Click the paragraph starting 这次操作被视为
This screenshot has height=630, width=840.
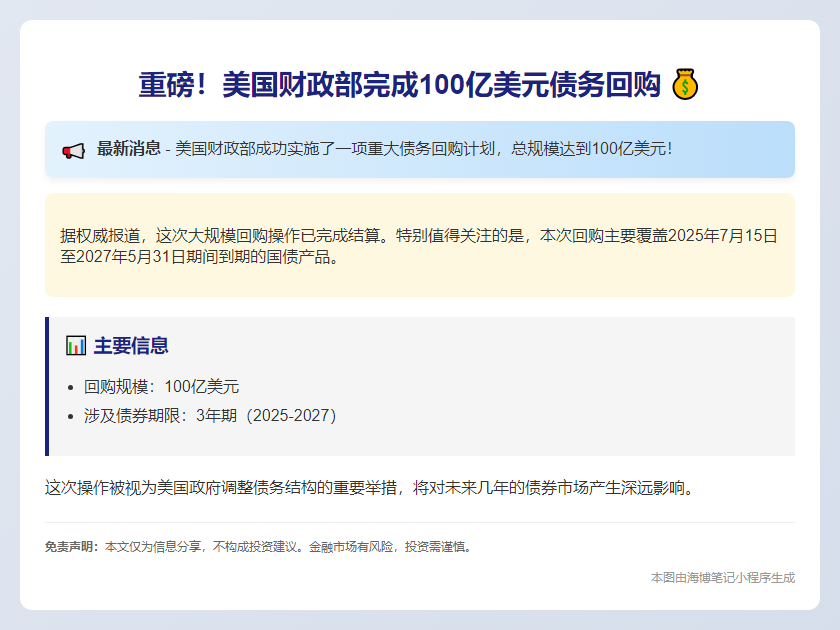370,488
